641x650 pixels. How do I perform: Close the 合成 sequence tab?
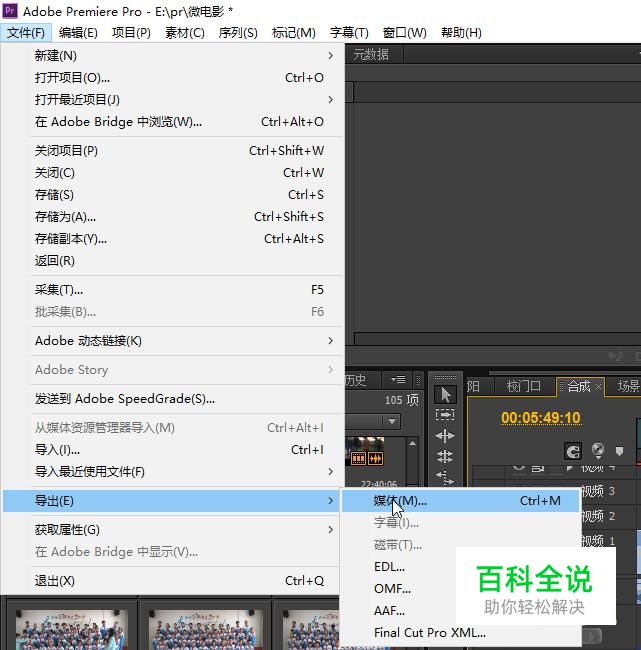[598, 387]
